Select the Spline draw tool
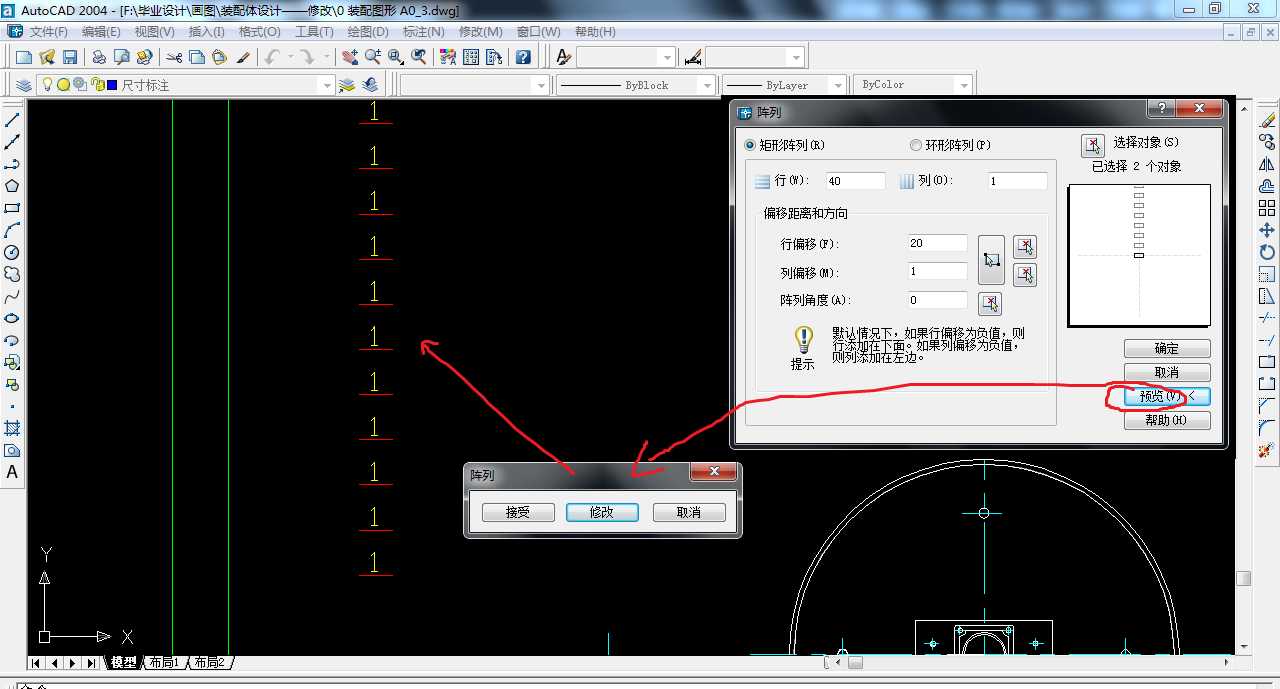Viewport: 1280px width, 689px height. click(12, 296)
